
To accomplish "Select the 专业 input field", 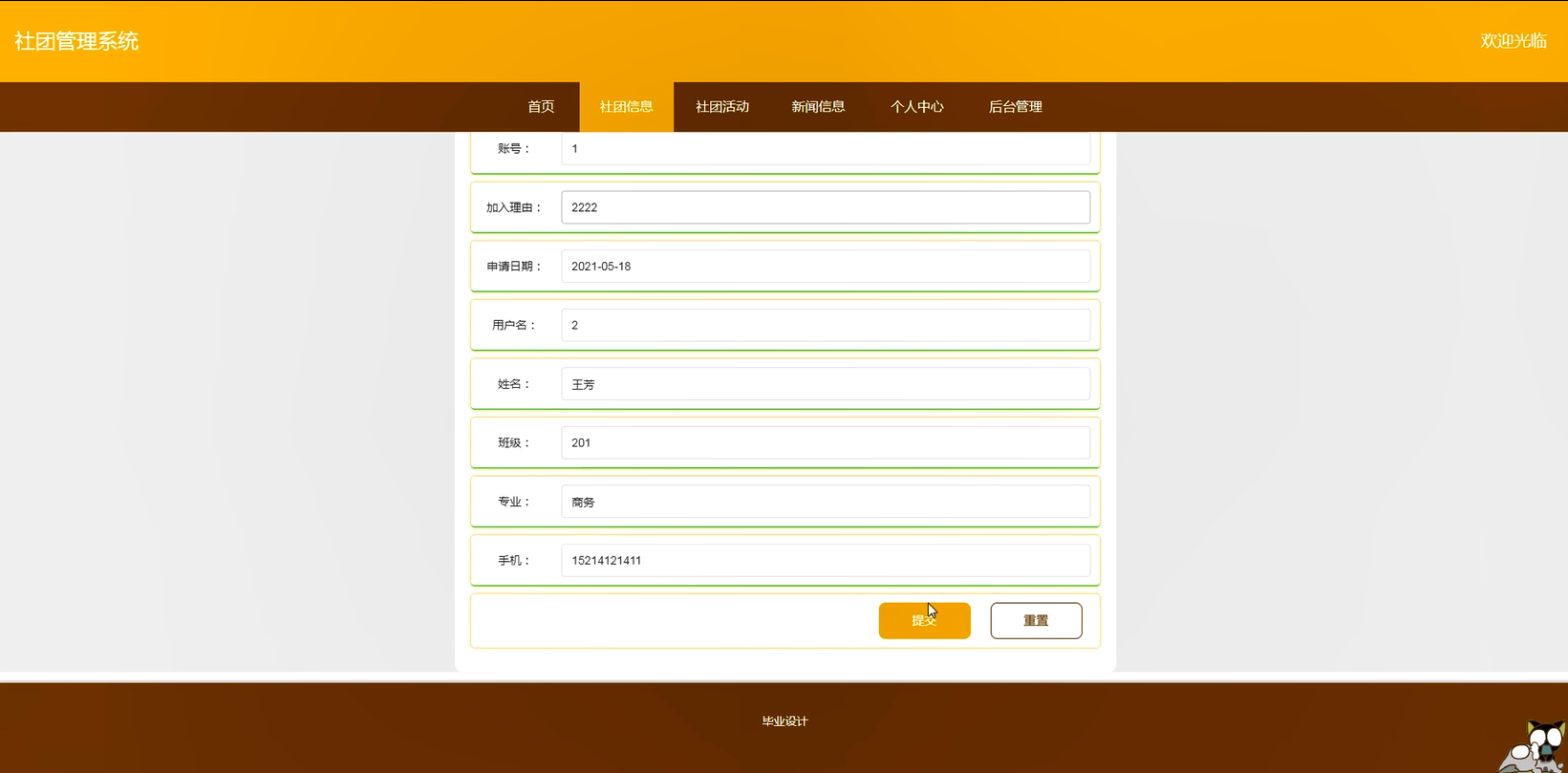I will (825, 502).
